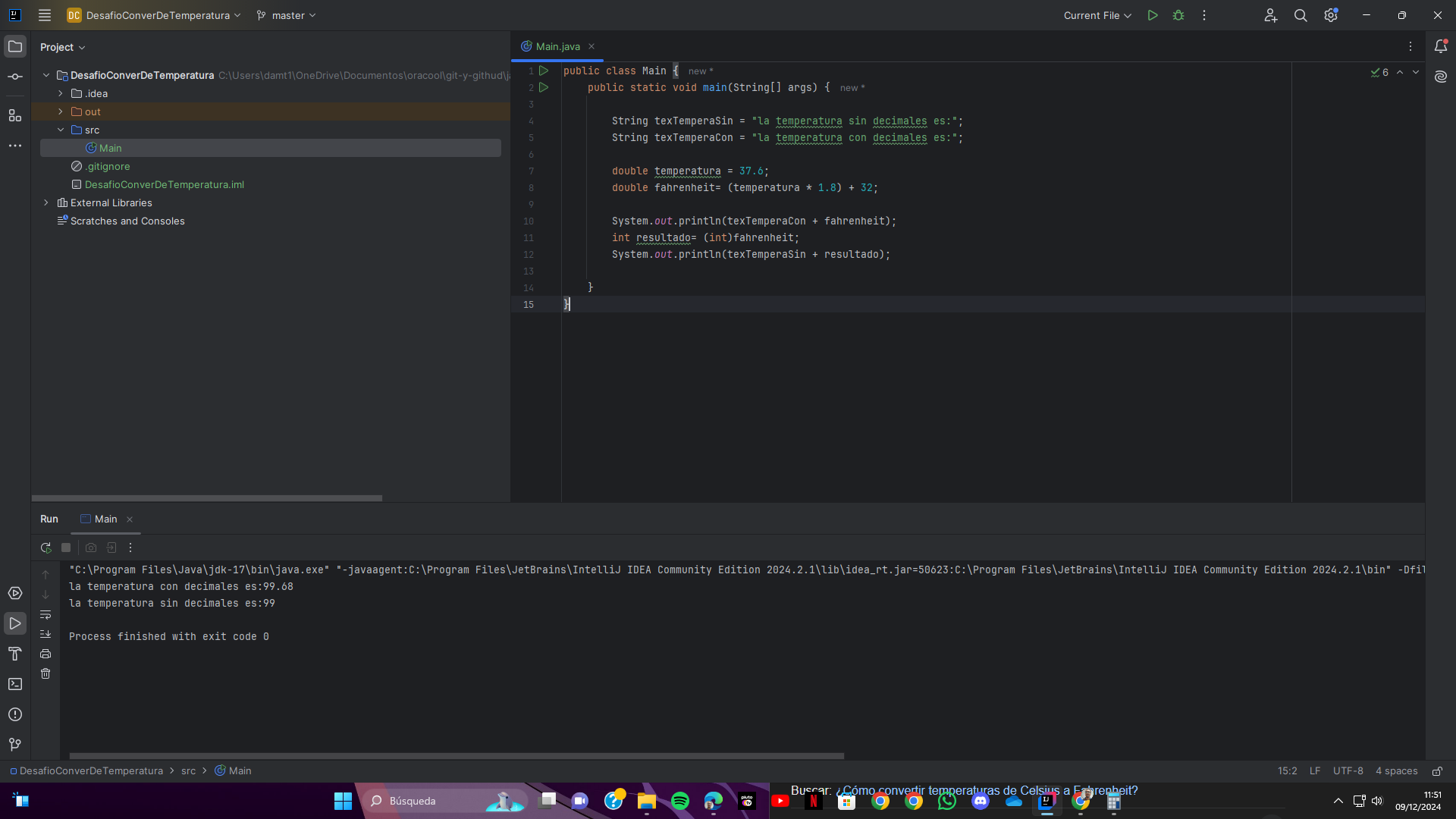Open Spotify from the taskbar
Viewport: 1456px width, 819px height.
[680, 801]
